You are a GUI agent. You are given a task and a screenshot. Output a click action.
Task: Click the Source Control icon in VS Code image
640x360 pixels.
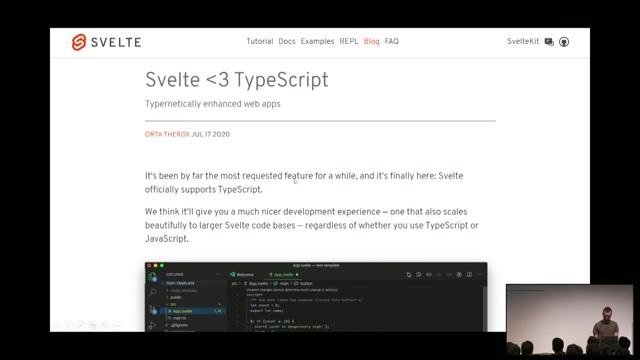point(153,310)
